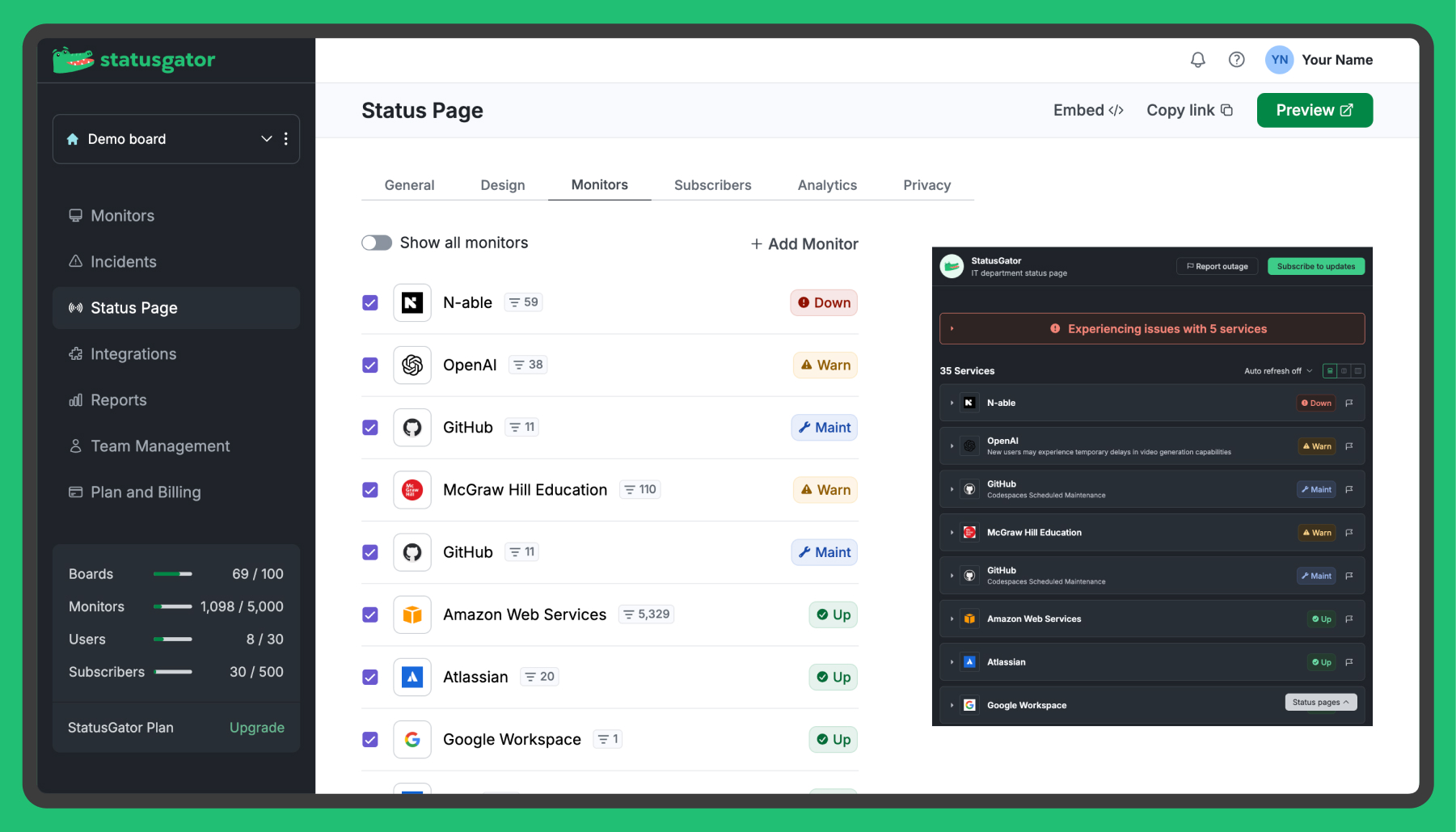Click the N-able logo in monitor list
The width and height of the screenshot is (1456, 832).
[412, 302]
